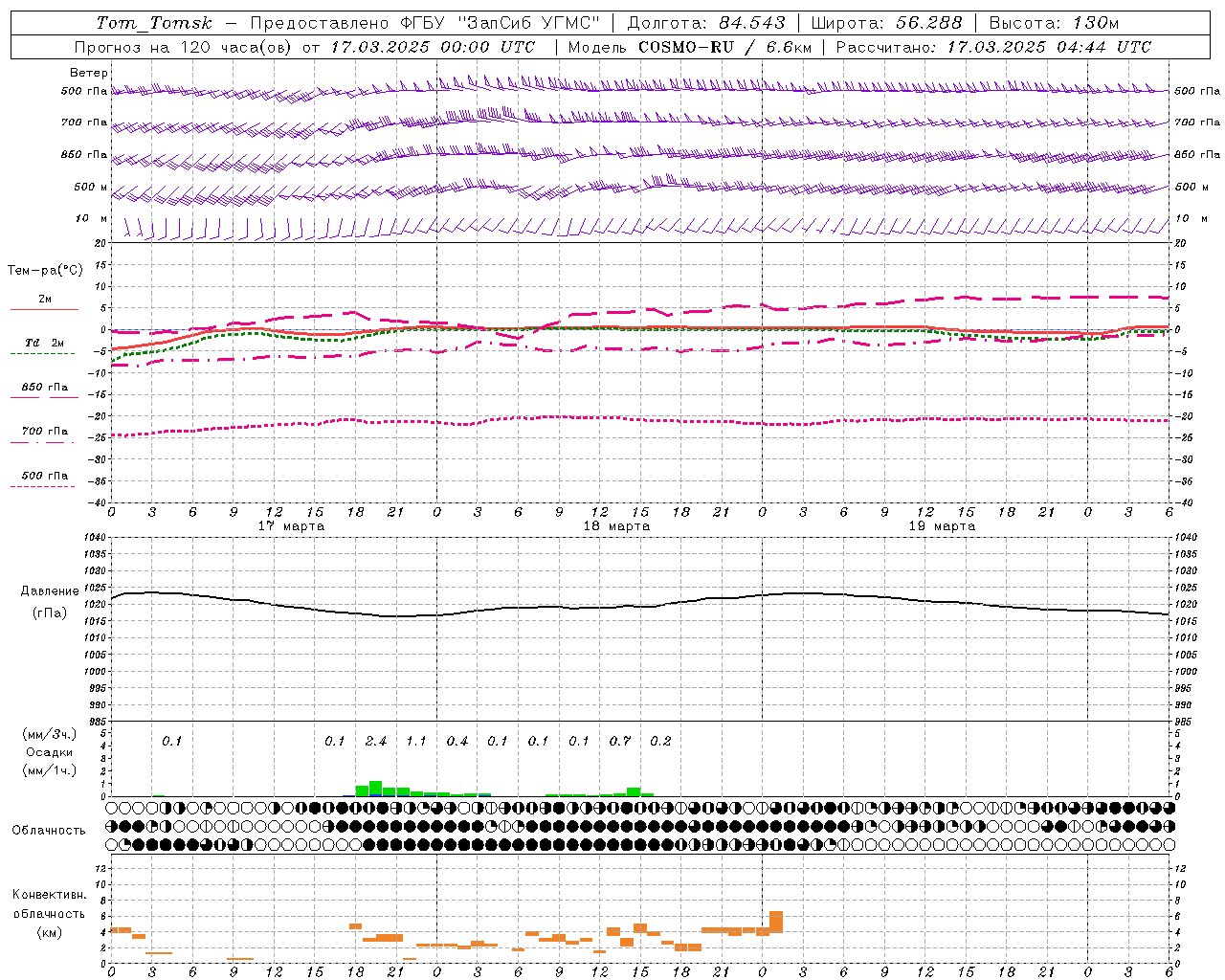Select the Долгота: 84.543 header field
This screenshot has width=1225, height=980.
click(706, 23)
